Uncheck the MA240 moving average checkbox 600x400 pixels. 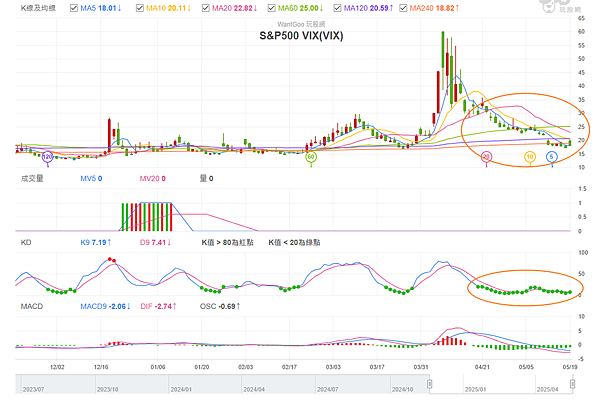403,8
